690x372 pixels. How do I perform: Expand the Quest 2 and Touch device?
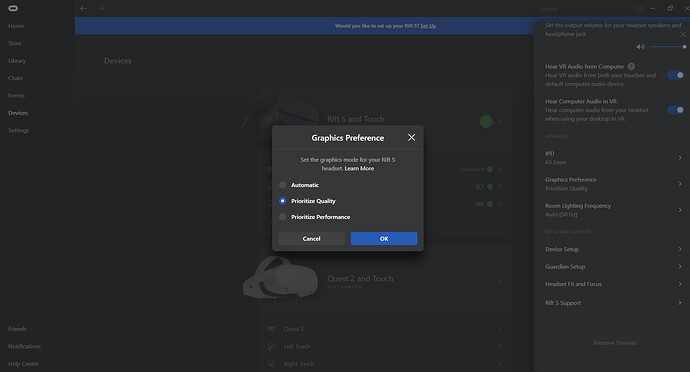500,281
